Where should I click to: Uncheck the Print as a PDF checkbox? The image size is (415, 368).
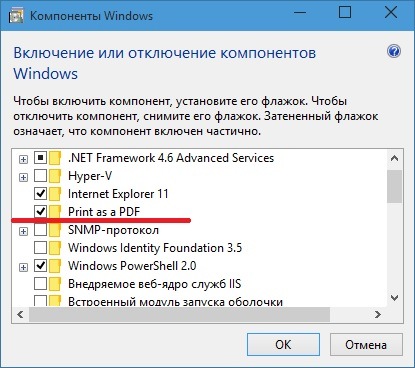click(41, 211)
